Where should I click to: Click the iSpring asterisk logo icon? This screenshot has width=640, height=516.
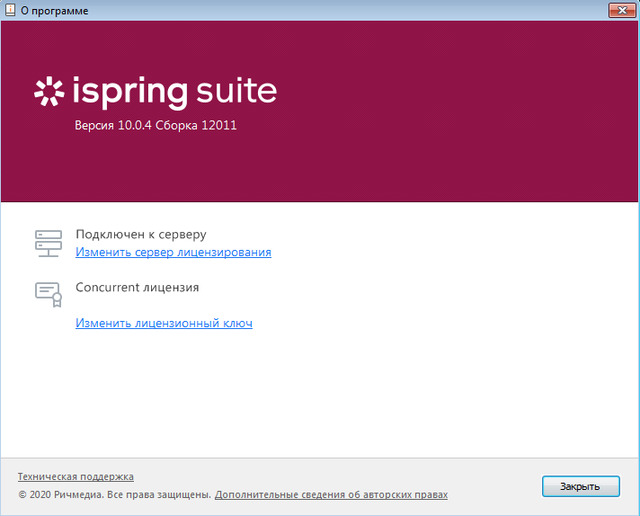(x=48, y=91)
